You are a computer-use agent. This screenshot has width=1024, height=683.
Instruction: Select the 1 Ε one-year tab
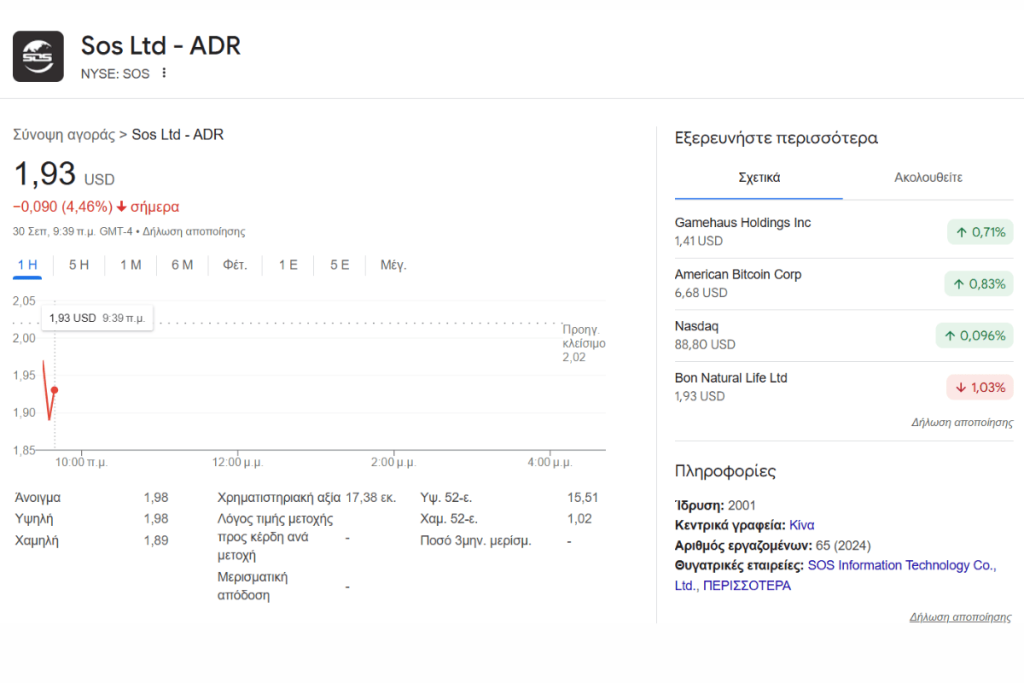(x=288, y=265)
